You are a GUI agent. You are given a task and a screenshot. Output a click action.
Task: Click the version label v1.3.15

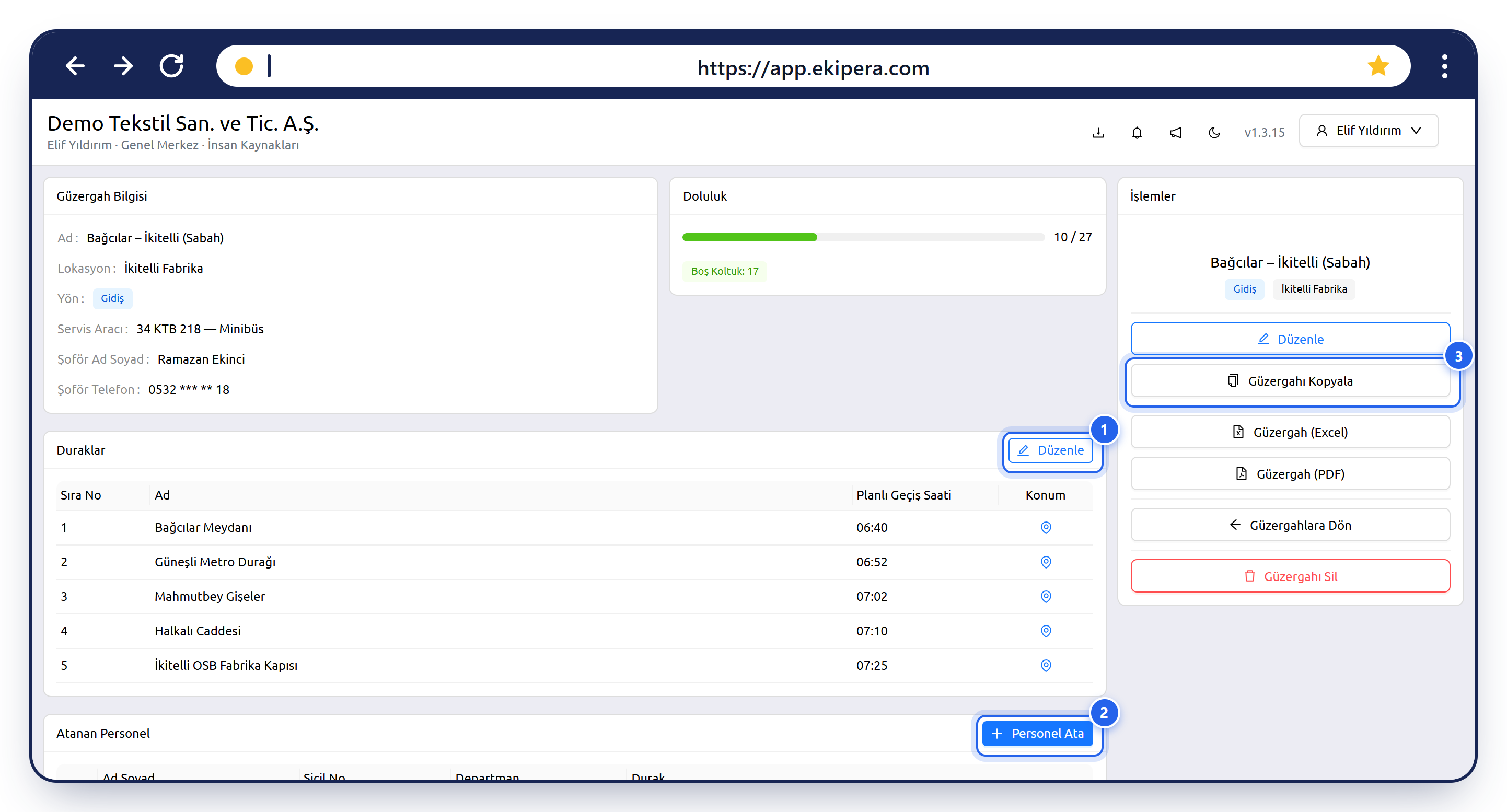pos(1264,133)
